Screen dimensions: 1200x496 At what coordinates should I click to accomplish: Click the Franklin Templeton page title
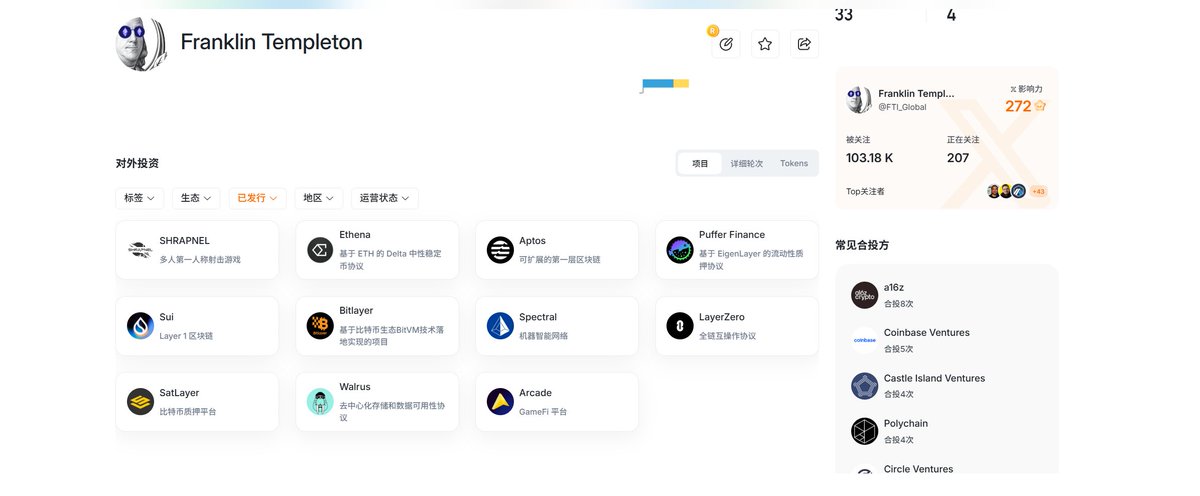tap(271, 42)
